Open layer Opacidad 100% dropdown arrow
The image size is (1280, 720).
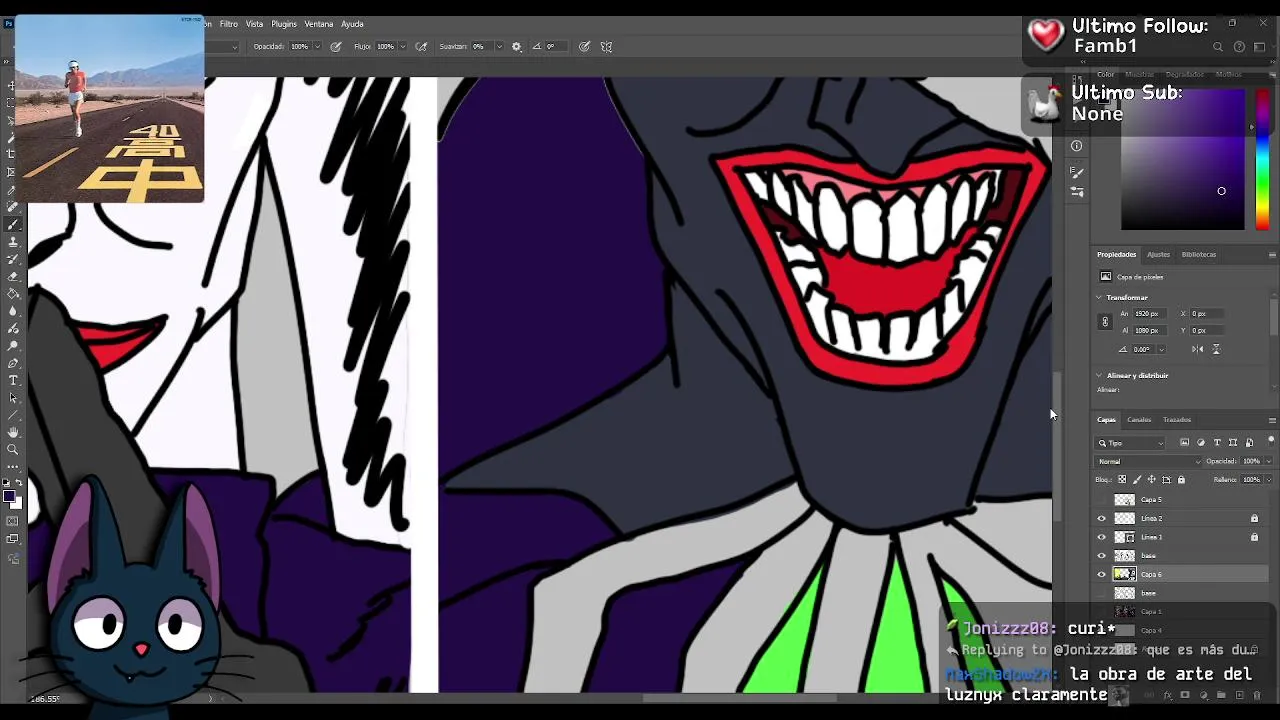(x=1269, y=461)
